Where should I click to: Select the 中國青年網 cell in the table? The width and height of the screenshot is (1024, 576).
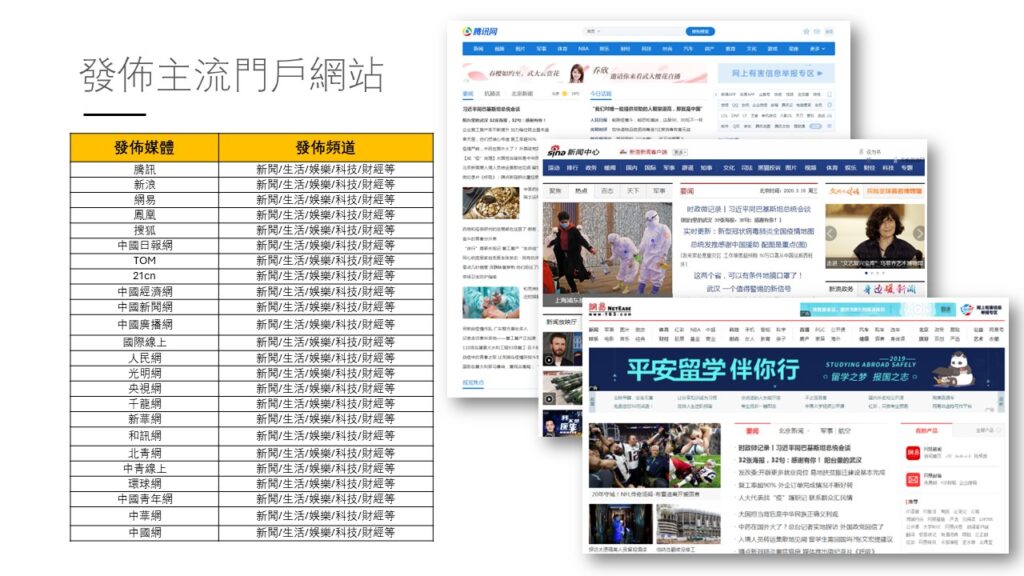click(144, 499)
